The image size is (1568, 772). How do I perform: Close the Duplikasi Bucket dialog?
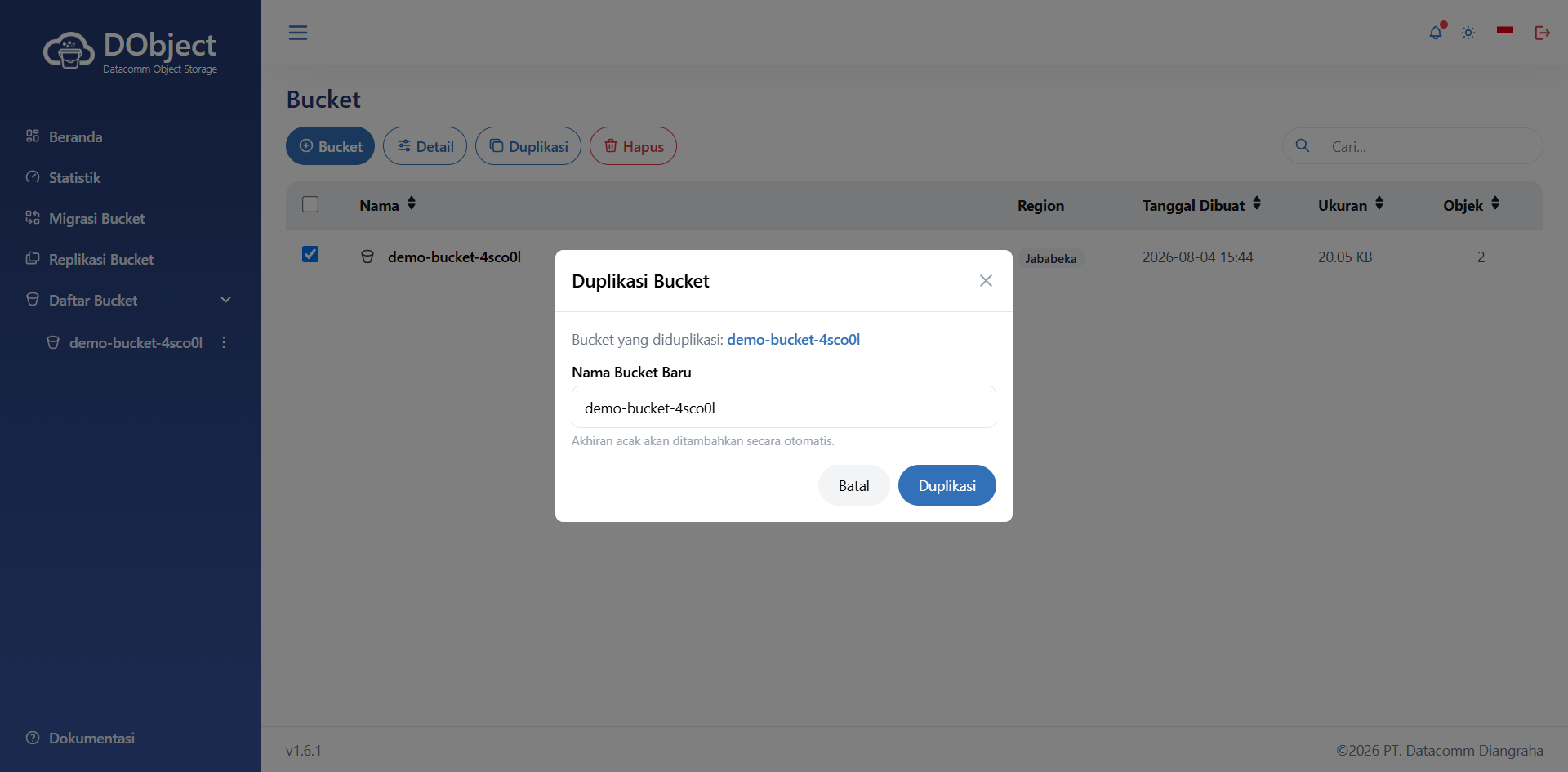click(986, 281)
